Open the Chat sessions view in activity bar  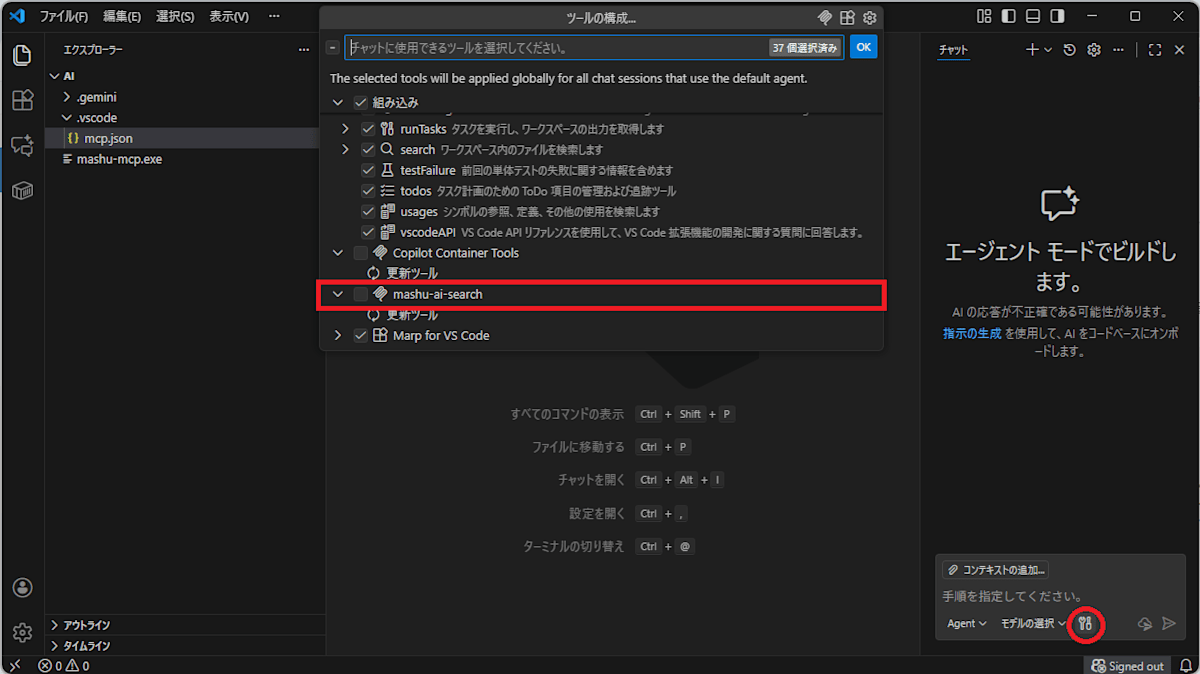22,145
